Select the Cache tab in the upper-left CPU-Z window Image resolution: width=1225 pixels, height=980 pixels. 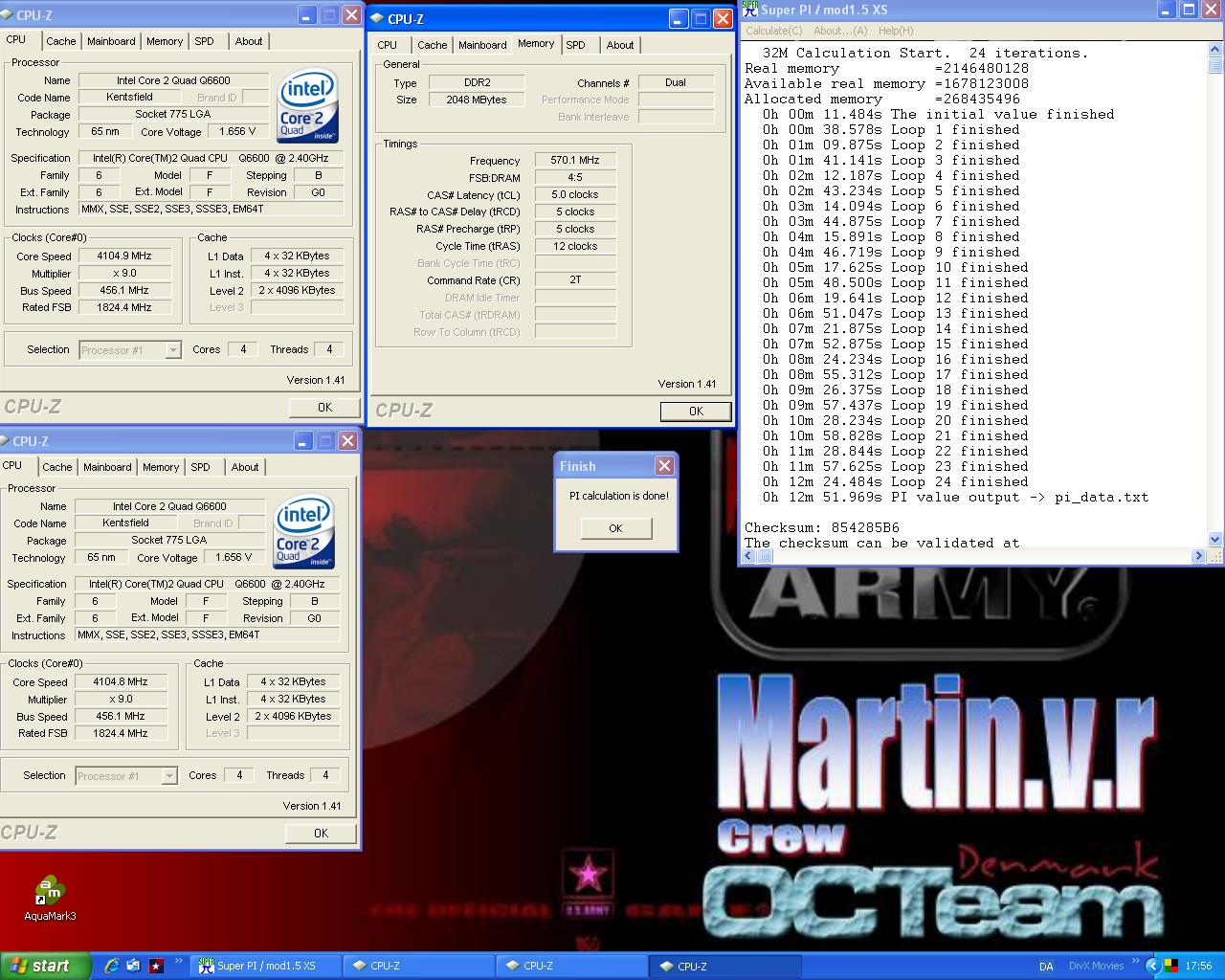click(x=61, y=41)
